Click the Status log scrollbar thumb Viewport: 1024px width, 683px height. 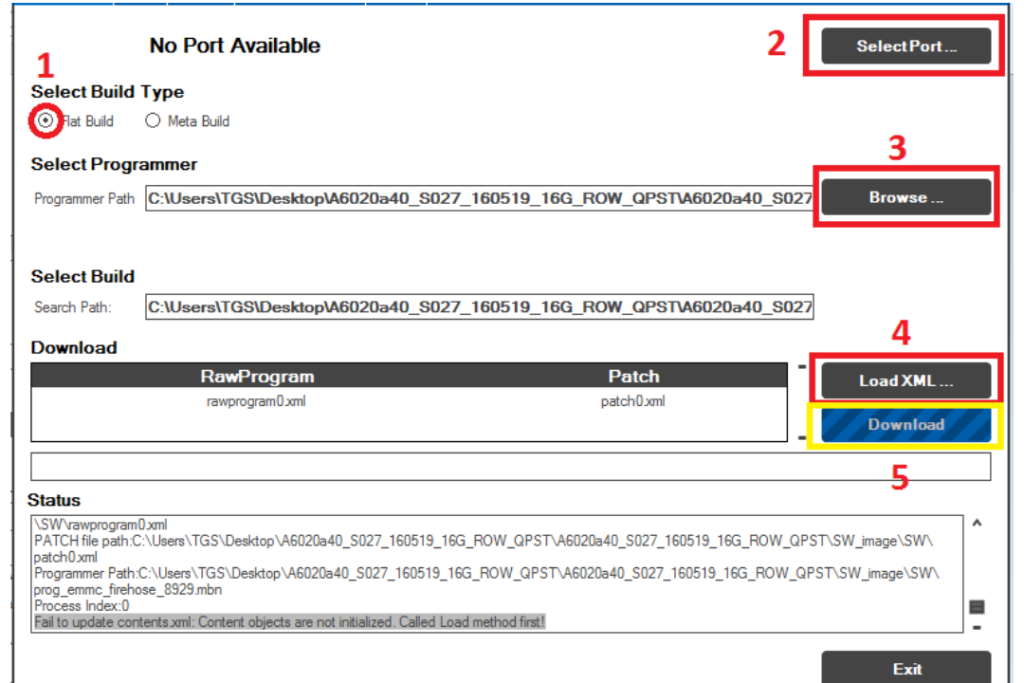coord(977,607)
